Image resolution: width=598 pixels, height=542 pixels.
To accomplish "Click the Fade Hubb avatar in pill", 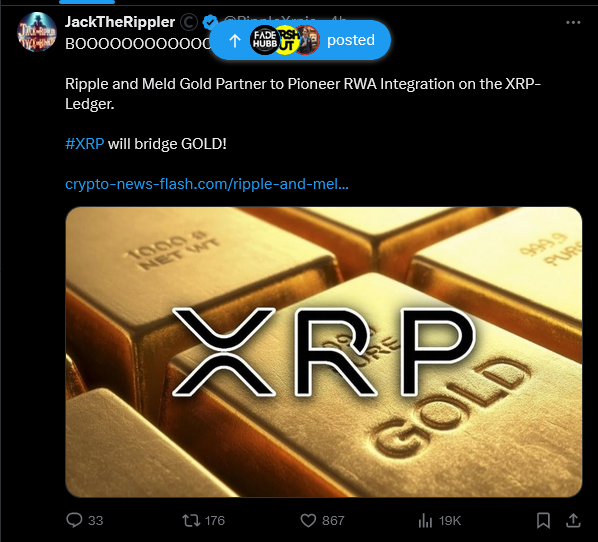I will pos(265,40).
